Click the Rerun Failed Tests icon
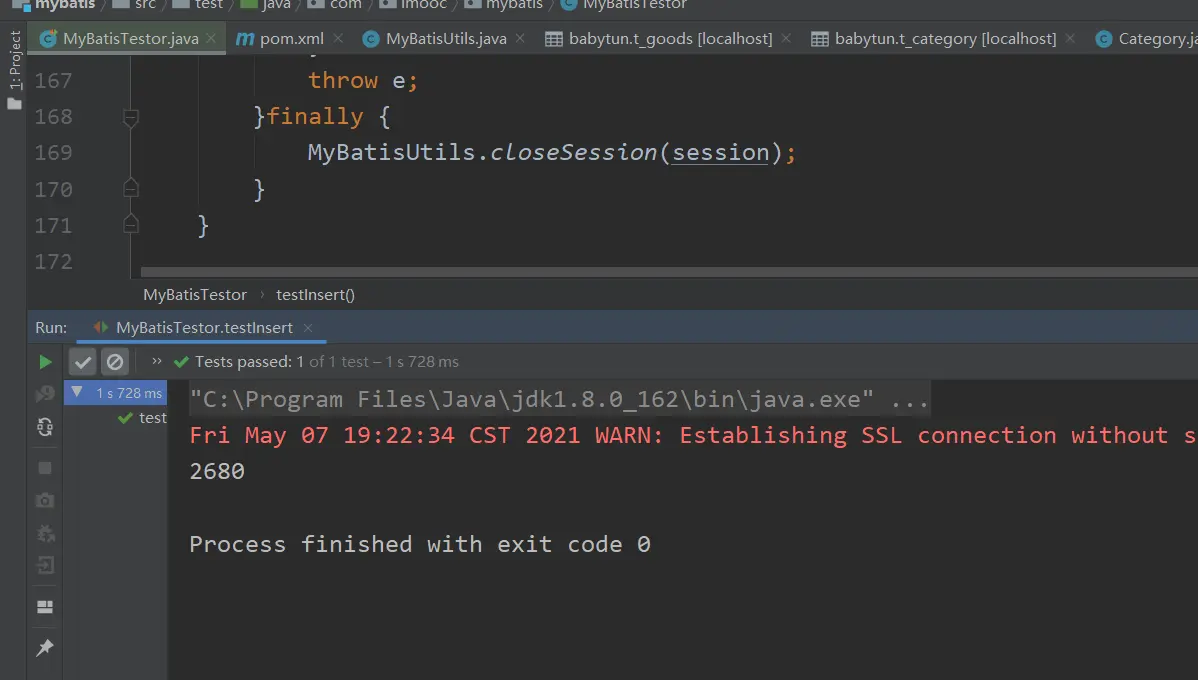Screen dimensions: 1198x680 [45, 394]
